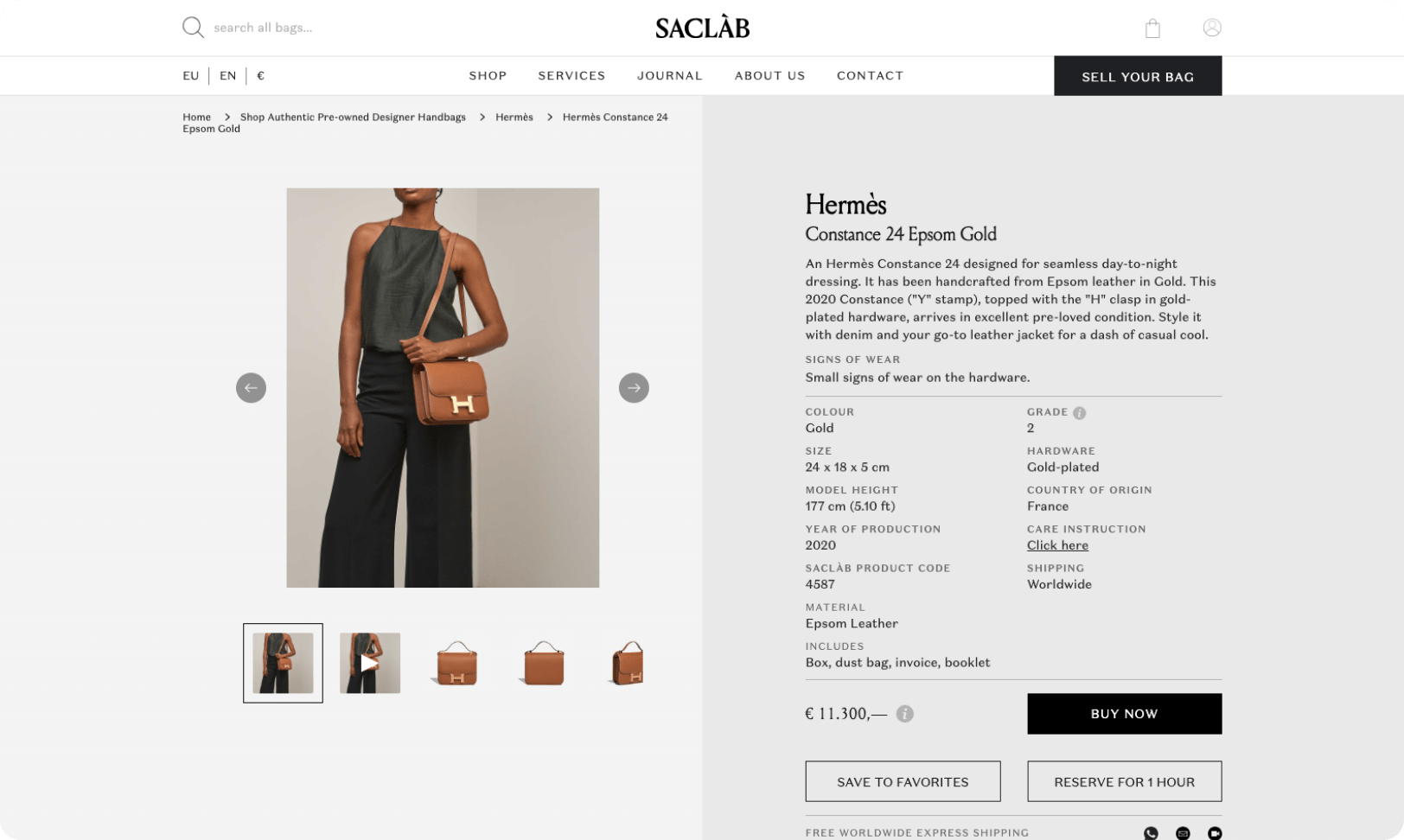Click the search magnifier icon
The image size is (1404, 840).
[193, 28]
